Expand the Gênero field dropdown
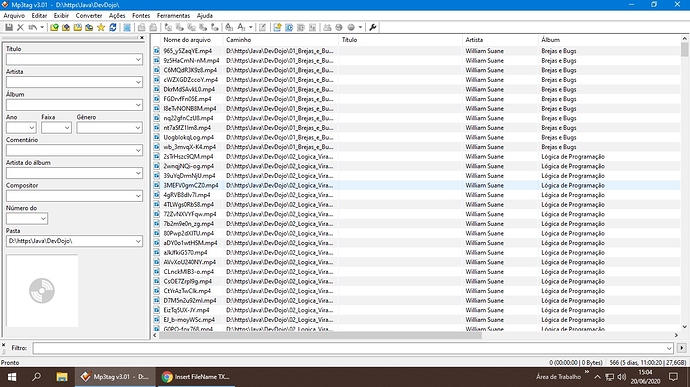Viewport: 690px width, 387px height. pyautogui.click(x=138, y=128)
